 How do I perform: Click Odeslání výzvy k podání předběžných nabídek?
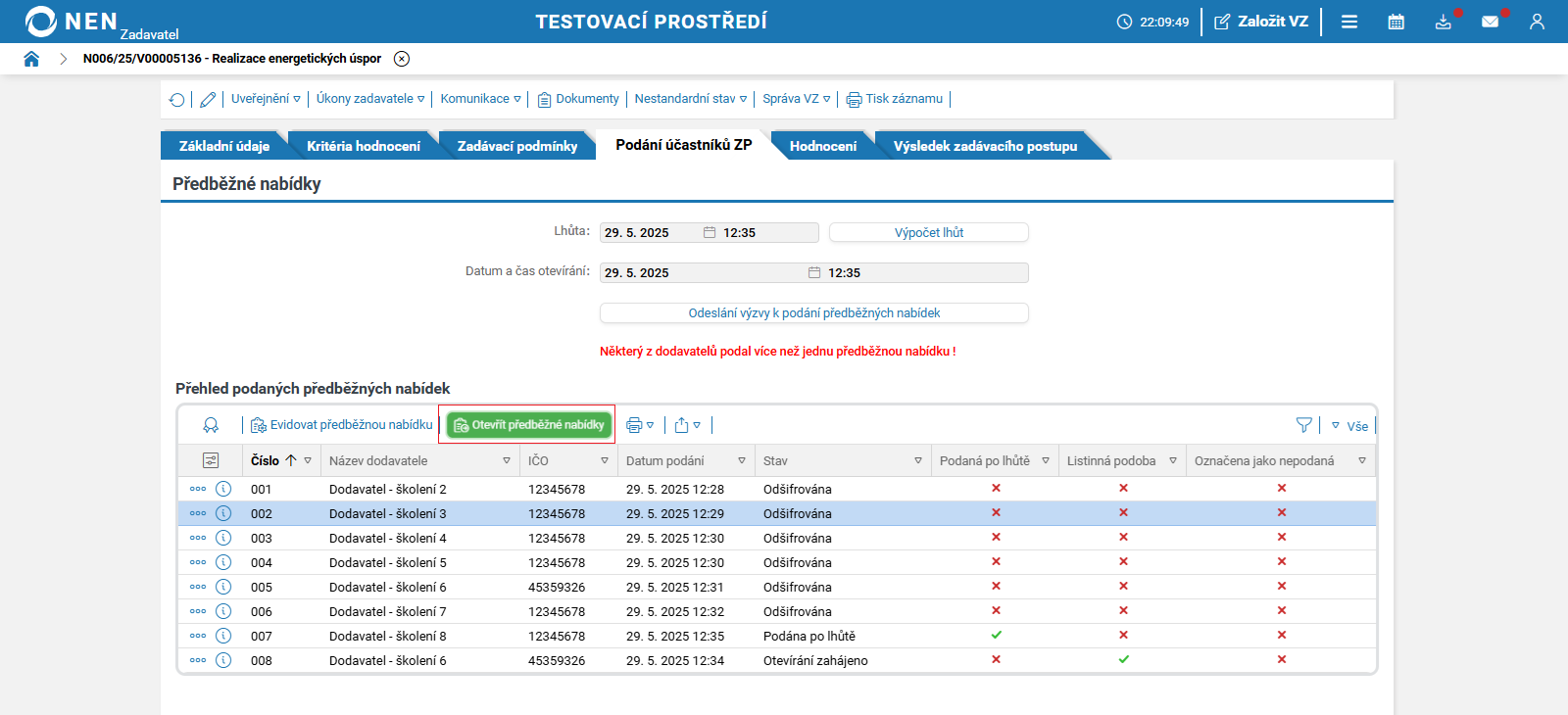tap(813, 313)
